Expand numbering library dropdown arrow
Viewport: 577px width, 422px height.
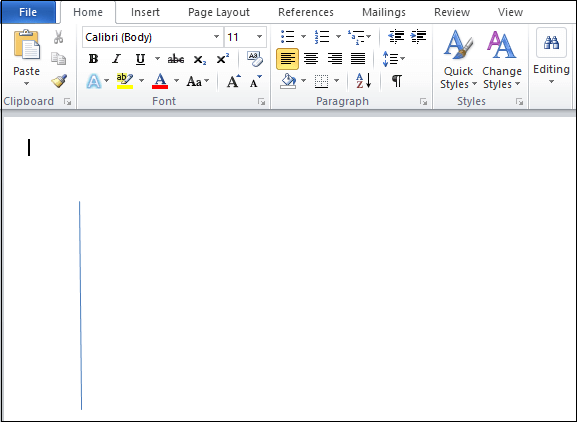(338, 36)
